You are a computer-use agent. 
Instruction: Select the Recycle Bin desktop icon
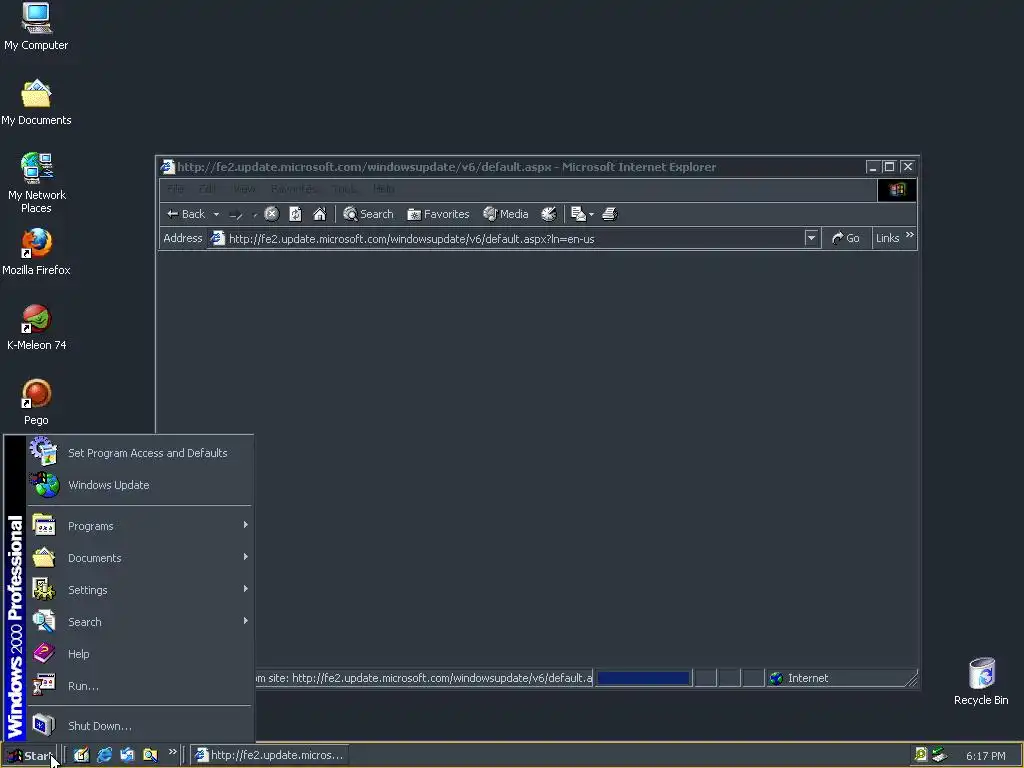981,682
